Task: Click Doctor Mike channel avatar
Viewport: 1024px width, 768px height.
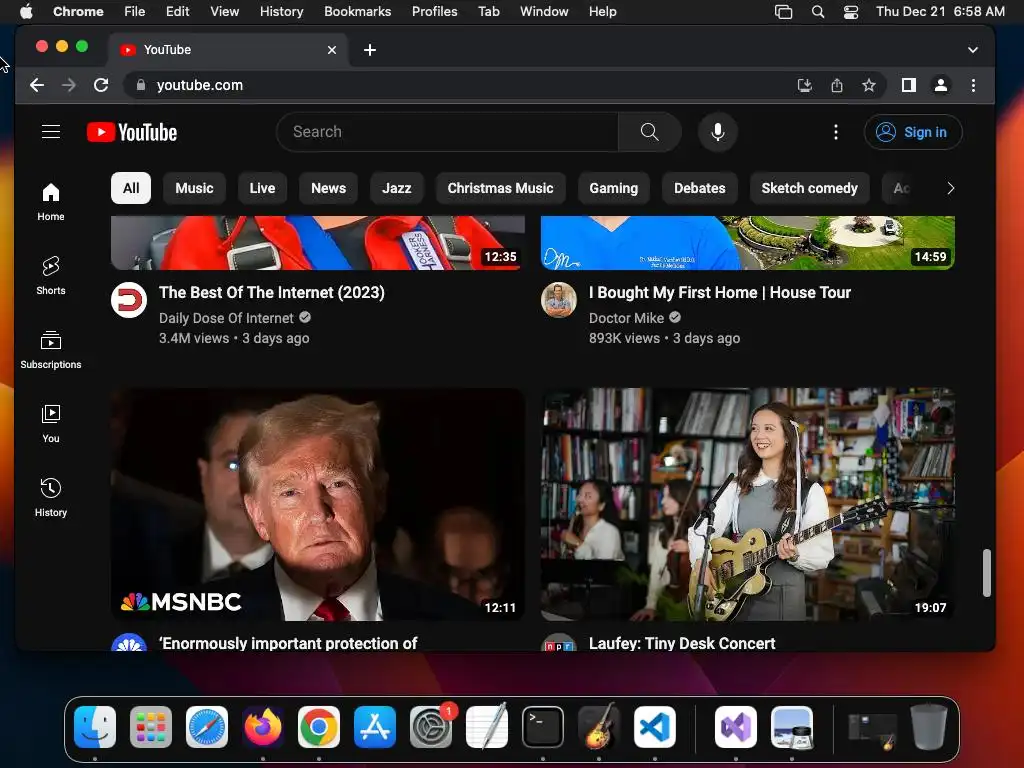Action: [558, 300]
